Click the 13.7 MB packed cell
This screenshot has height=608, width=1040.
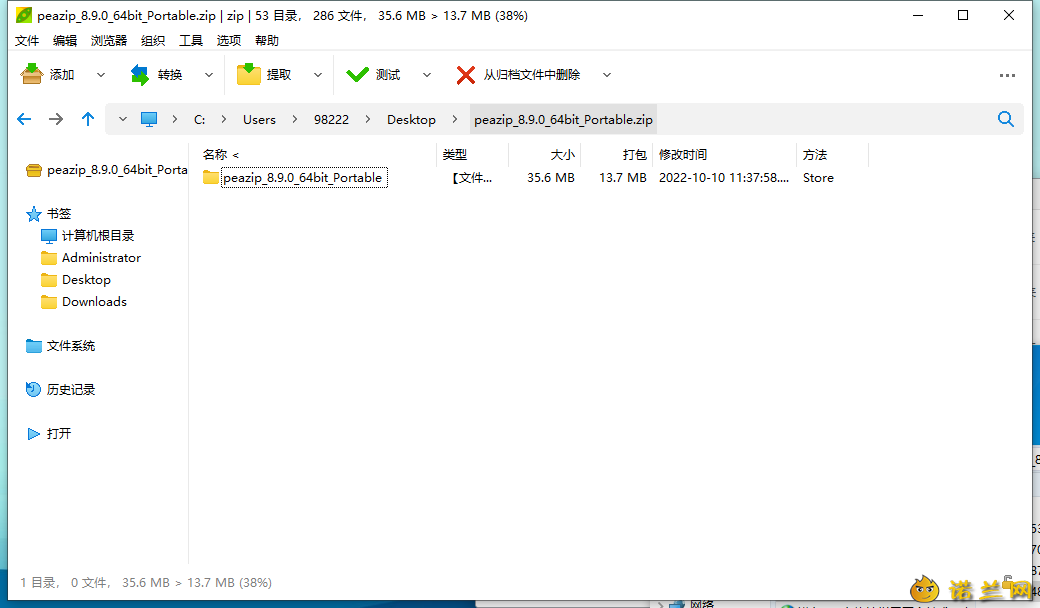pyautogui.click(x=622, y=178)
